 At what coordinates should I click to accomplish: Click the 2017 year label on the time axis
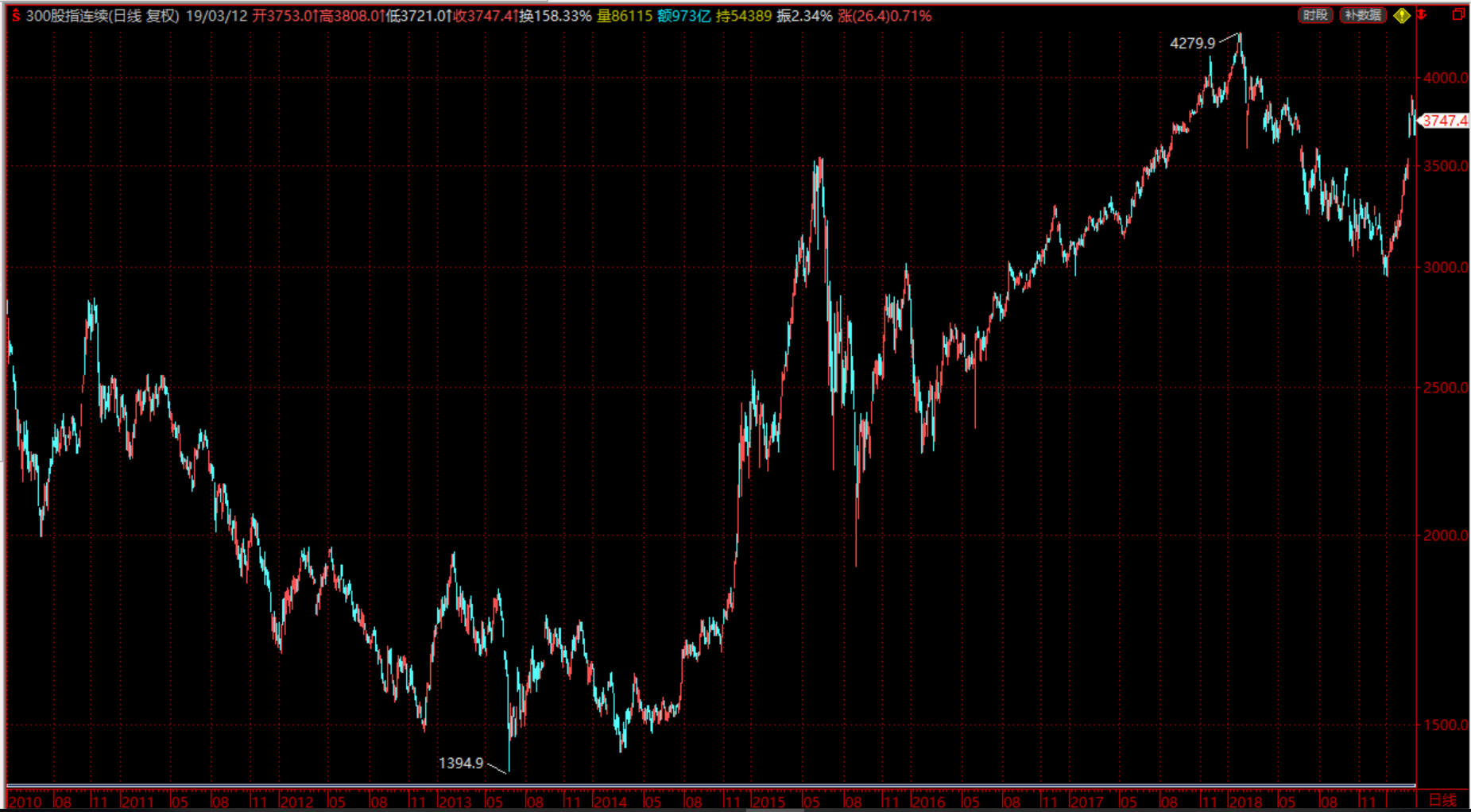point(1086,802)
